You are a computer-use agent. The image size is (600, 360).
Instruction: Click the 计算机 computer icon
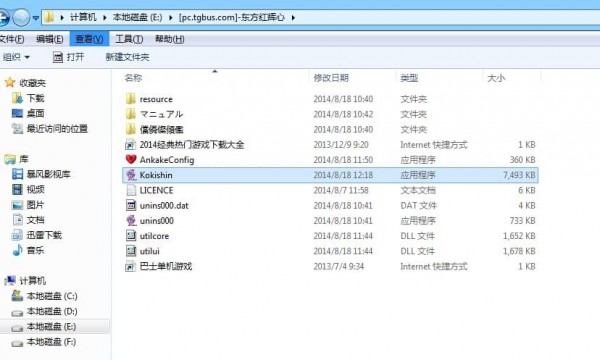(x=10, y=281)
